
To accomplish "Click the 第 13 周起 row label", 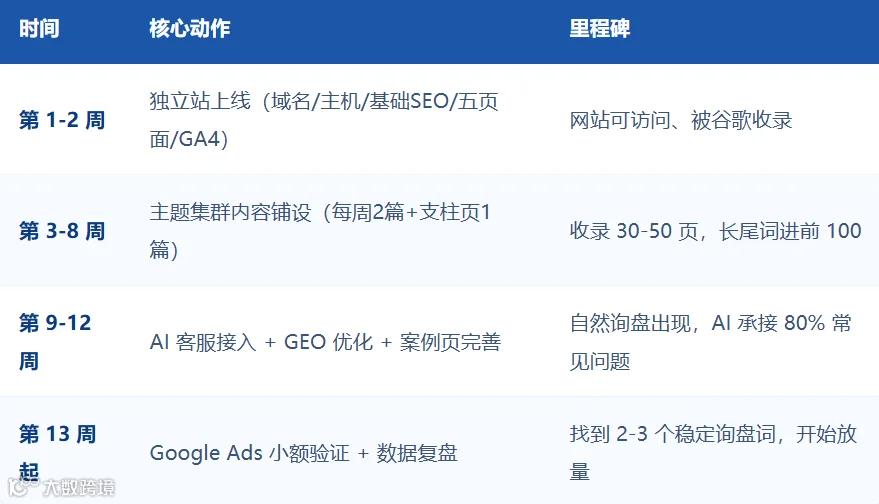I will click(x=58, y=452).
